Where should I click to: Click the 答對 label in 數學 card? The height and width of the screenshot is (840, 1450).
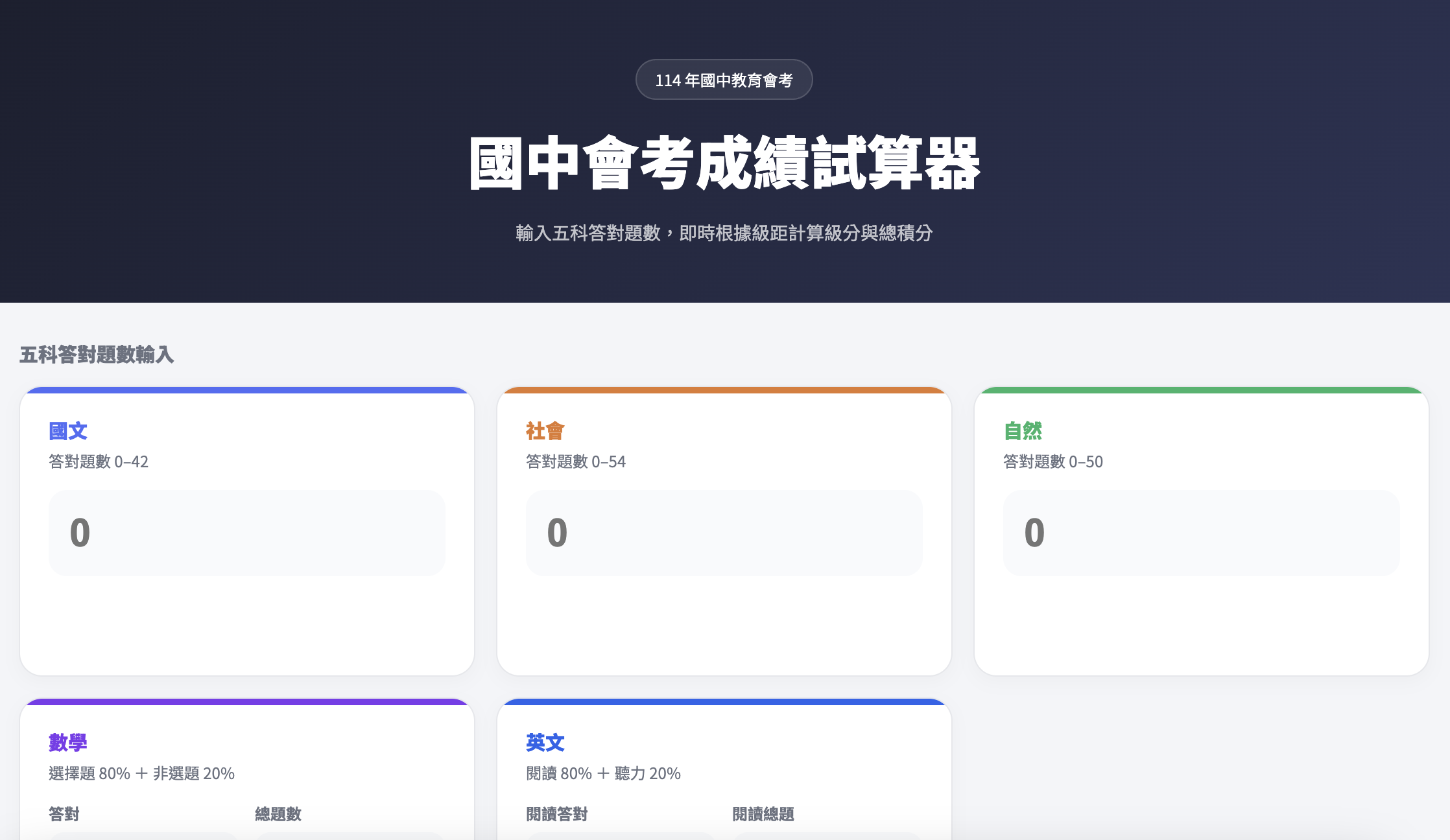tap(64, 814)
